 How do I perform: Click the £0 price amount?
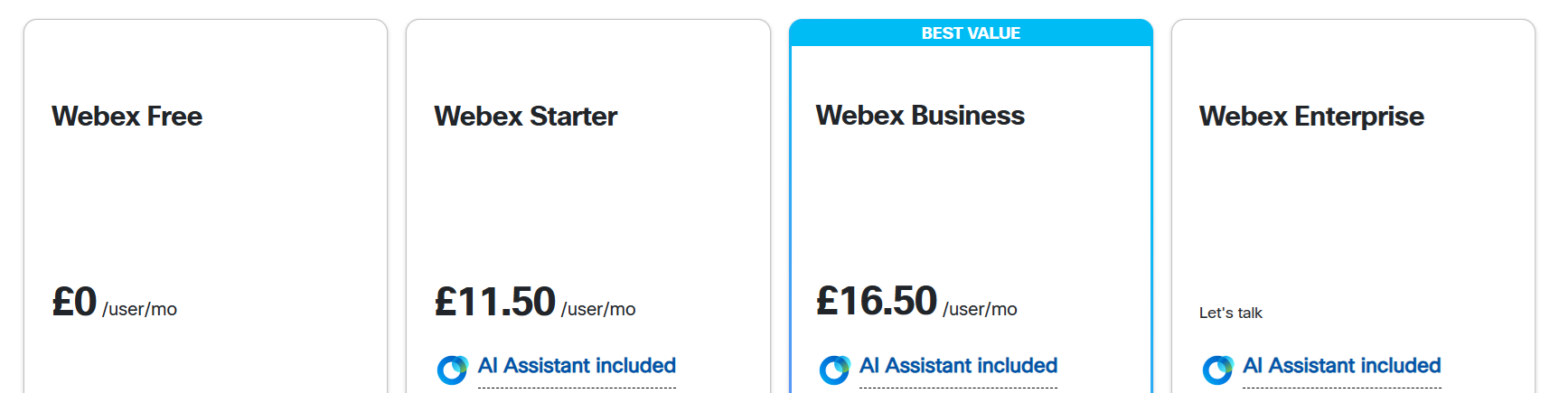(74, 302)
